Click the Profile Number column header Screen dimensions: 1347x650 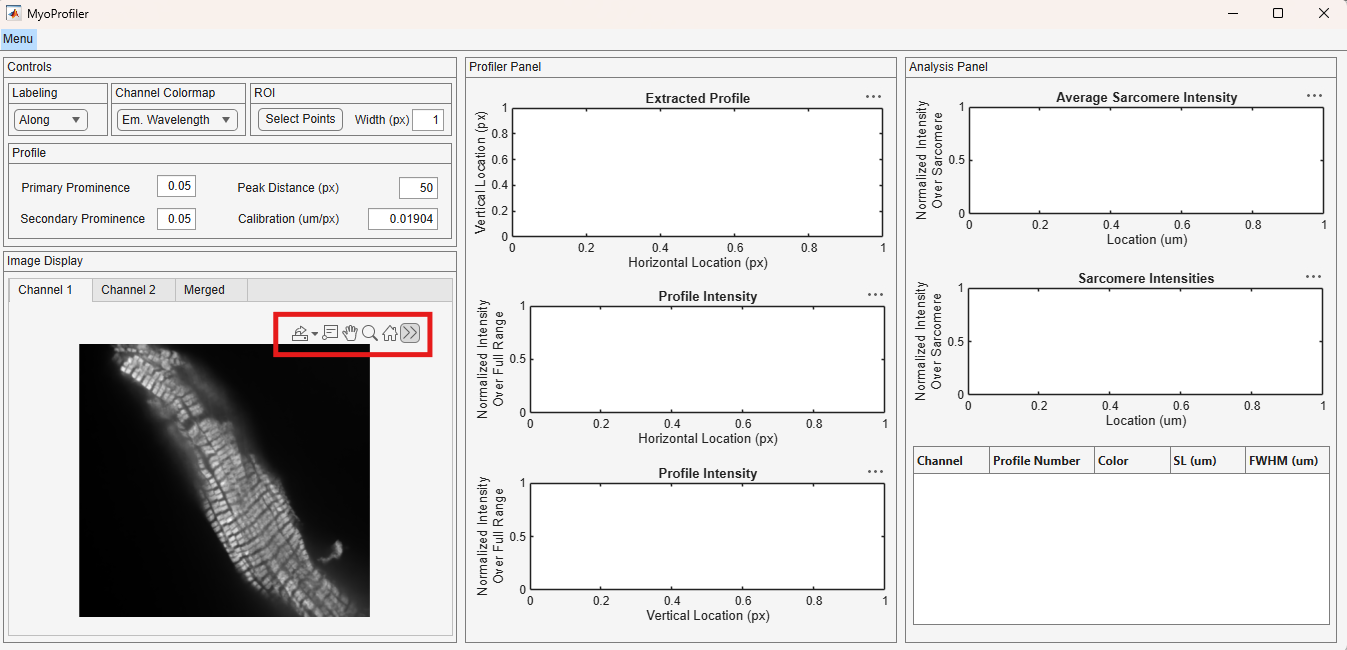click(1042, 460)
